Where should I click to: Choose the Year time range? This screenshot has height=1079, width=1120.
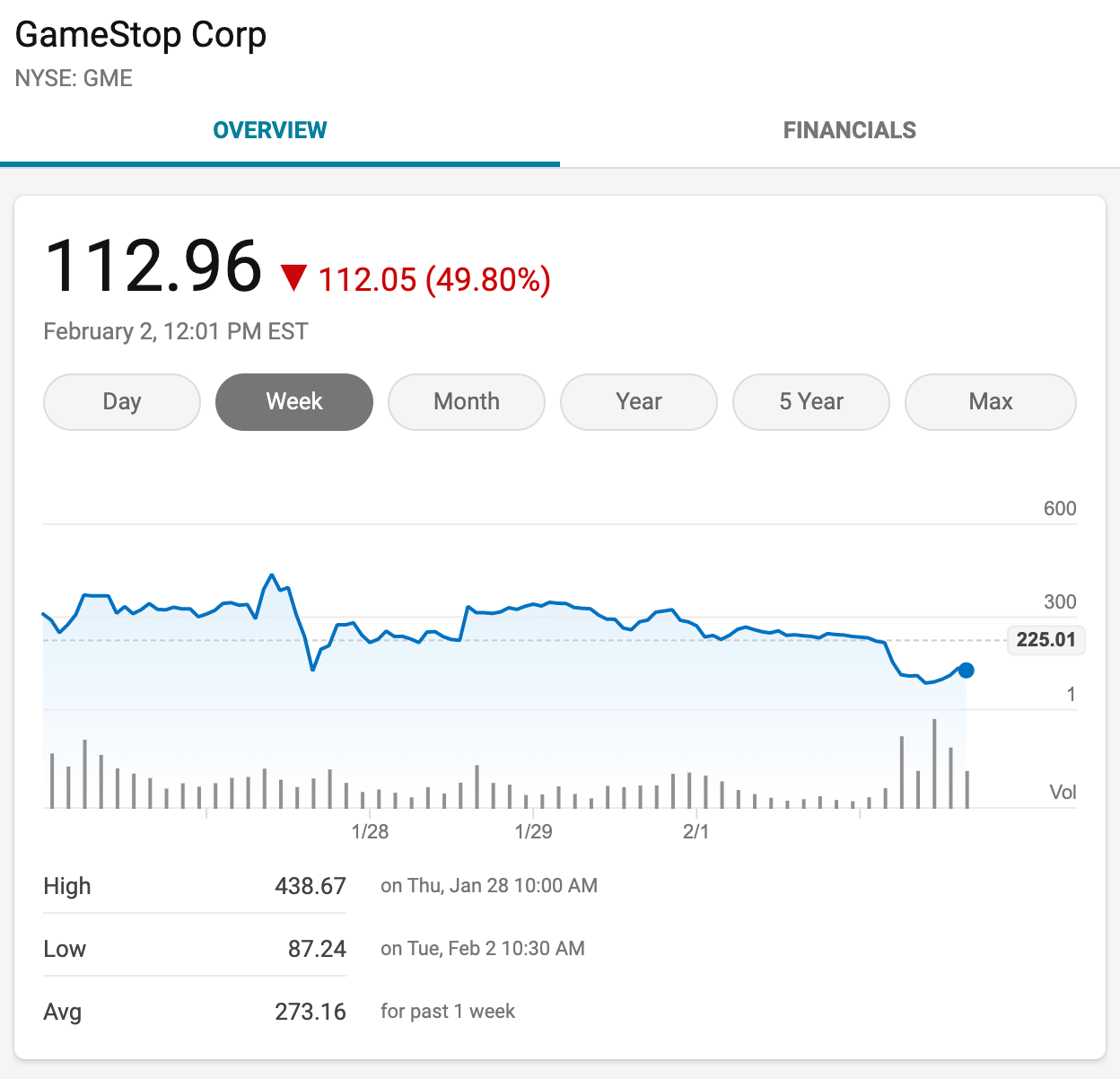[x=639, y=402]
